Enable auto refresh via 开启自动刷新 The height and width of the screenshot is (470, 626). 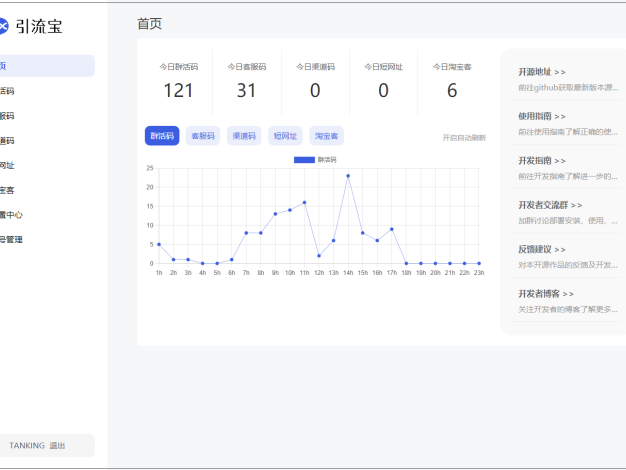click(464, 138)
